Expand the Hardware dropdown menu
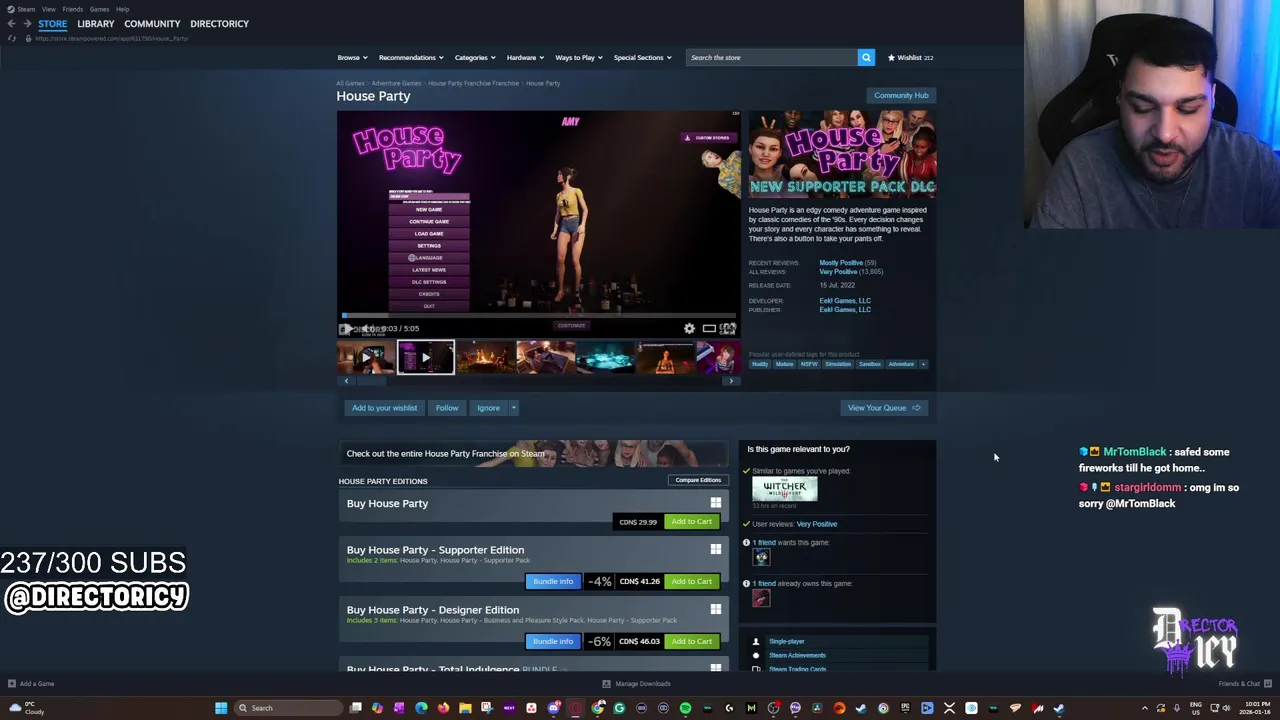The image size is (1280, 720). coord(525,57)
